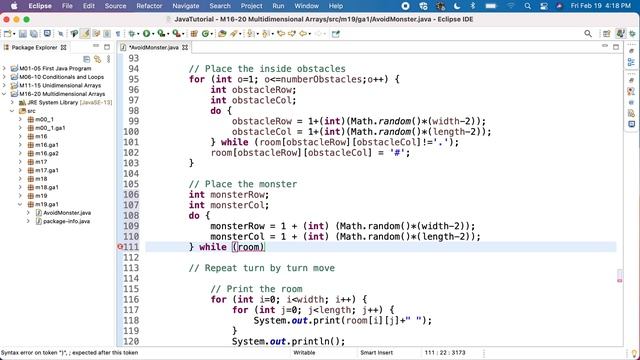Open the Outline view from right trim
640x360 pixels.
click(631, 62)
